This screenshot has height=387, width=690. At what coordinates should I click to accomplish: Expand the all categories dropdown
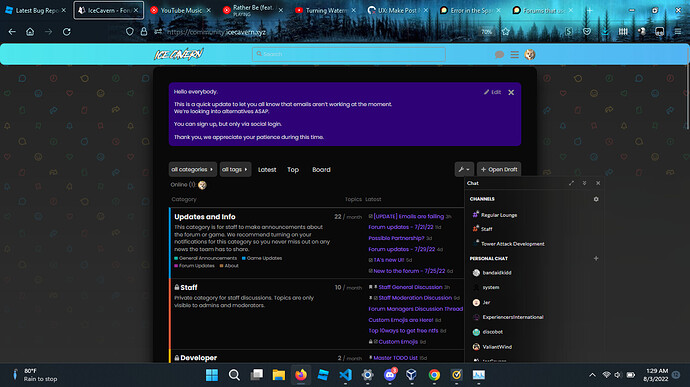[x=192, y=170]
